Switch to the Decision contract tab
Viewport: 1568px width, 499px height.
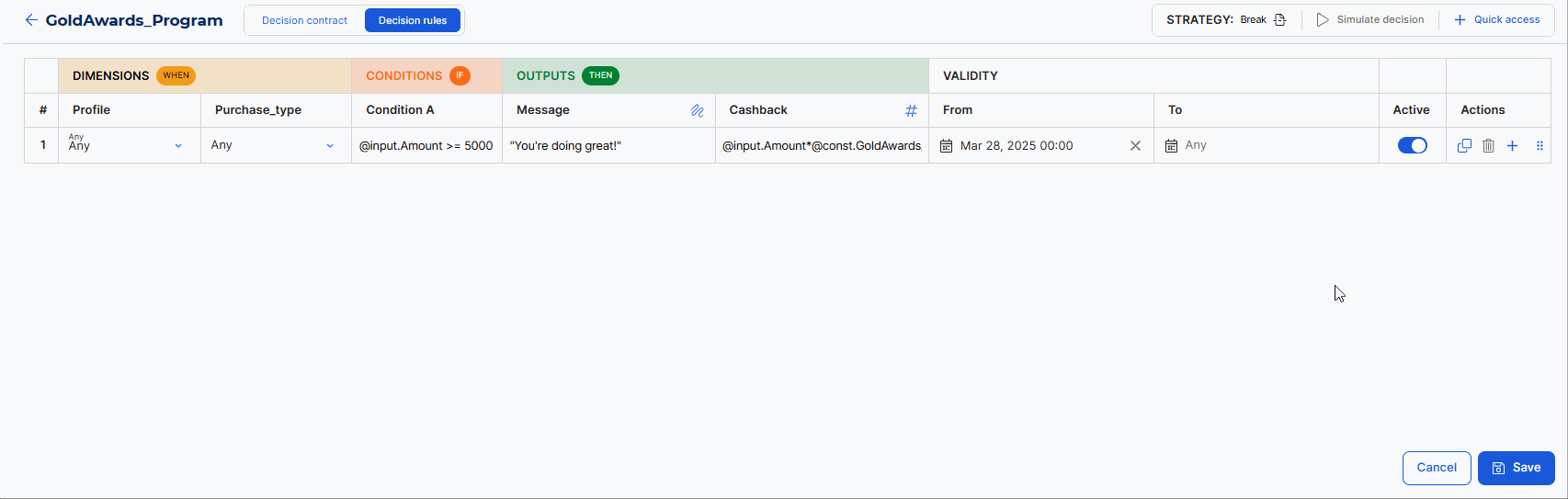click(x=304, y=20)
